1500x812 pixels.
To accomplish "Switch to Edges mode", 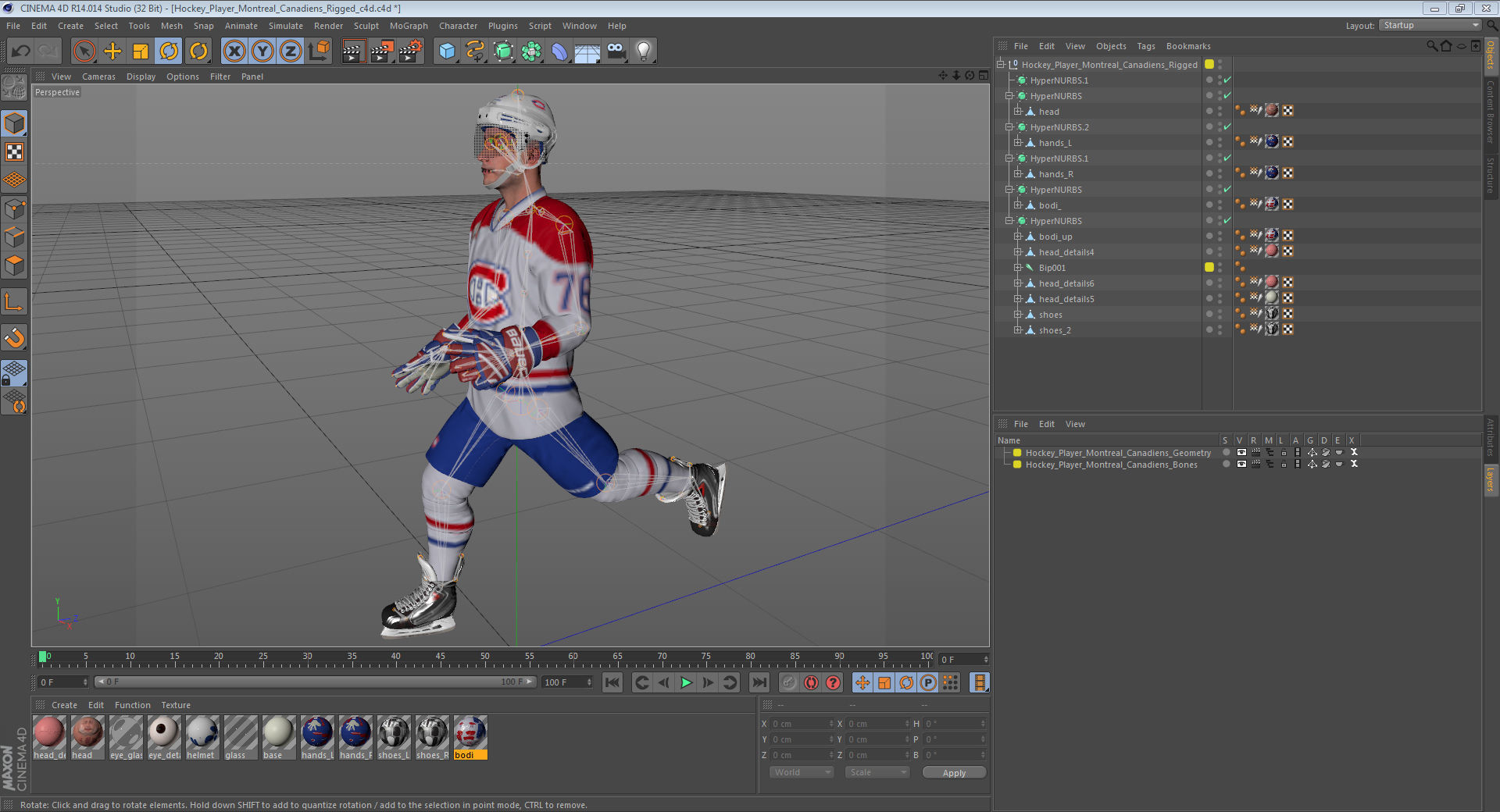I will tap(14, 237).
